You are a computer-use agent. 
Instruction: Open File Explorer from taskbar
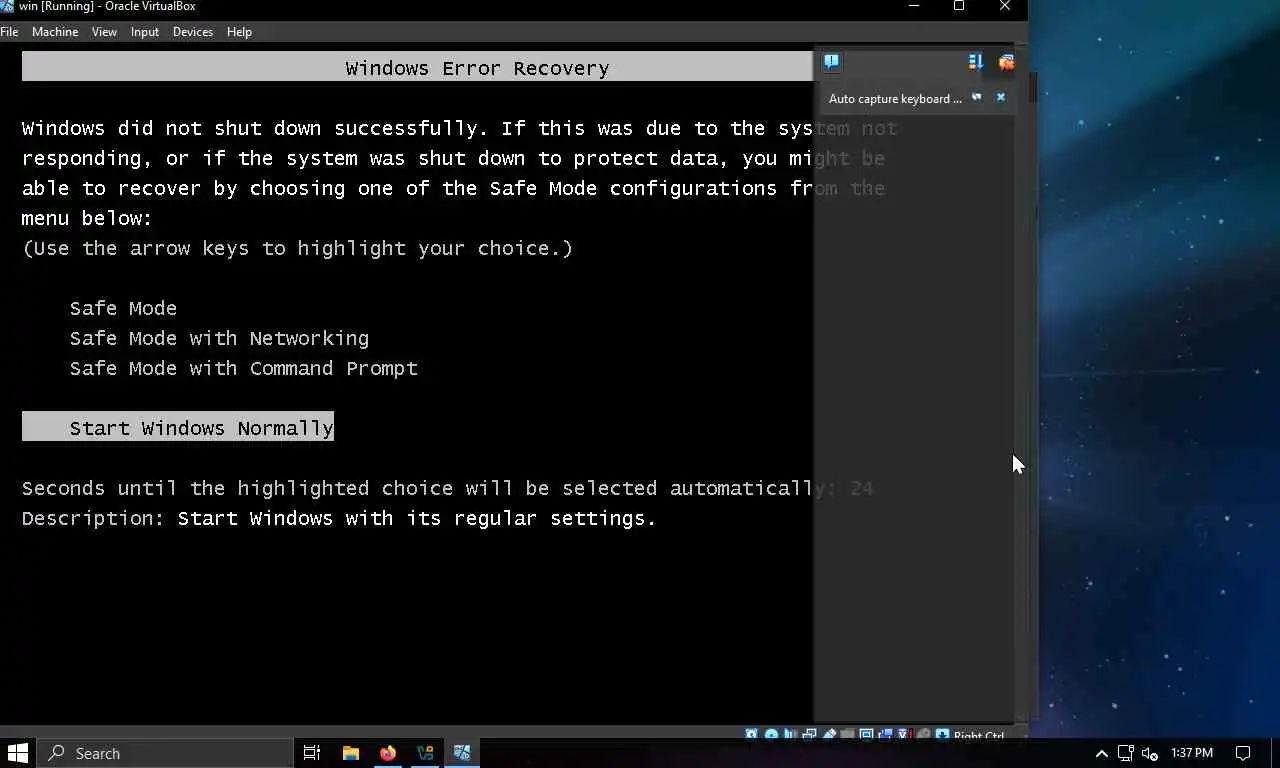(350, 753)
